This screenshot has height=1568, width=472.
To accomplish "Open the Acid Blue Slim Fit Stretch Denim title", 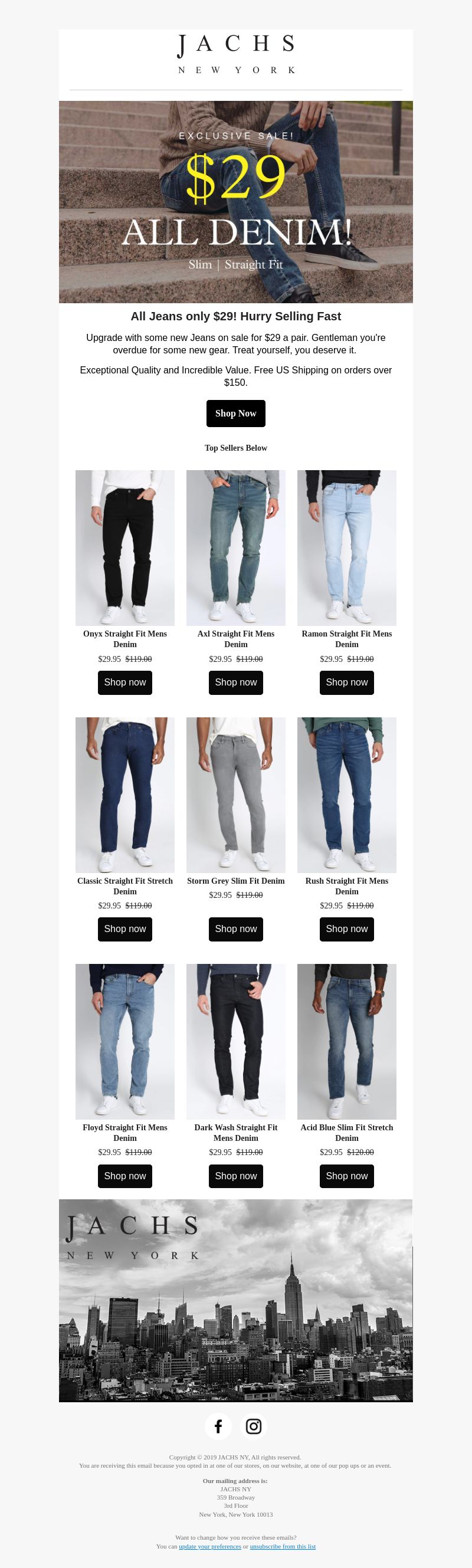I will click(x=346, y=1133).
